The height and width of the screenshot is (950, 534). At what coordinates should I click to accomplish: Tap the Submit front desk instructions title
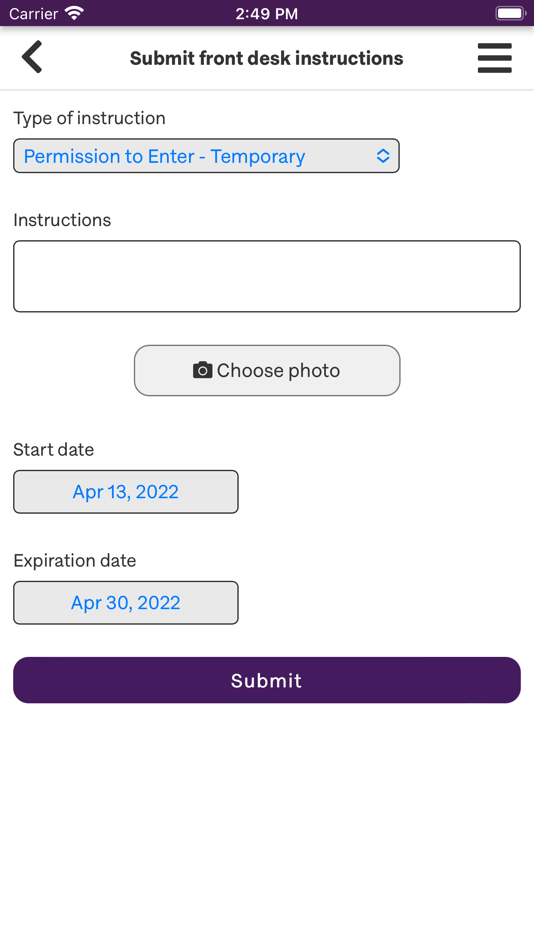[x=267, y=58]
